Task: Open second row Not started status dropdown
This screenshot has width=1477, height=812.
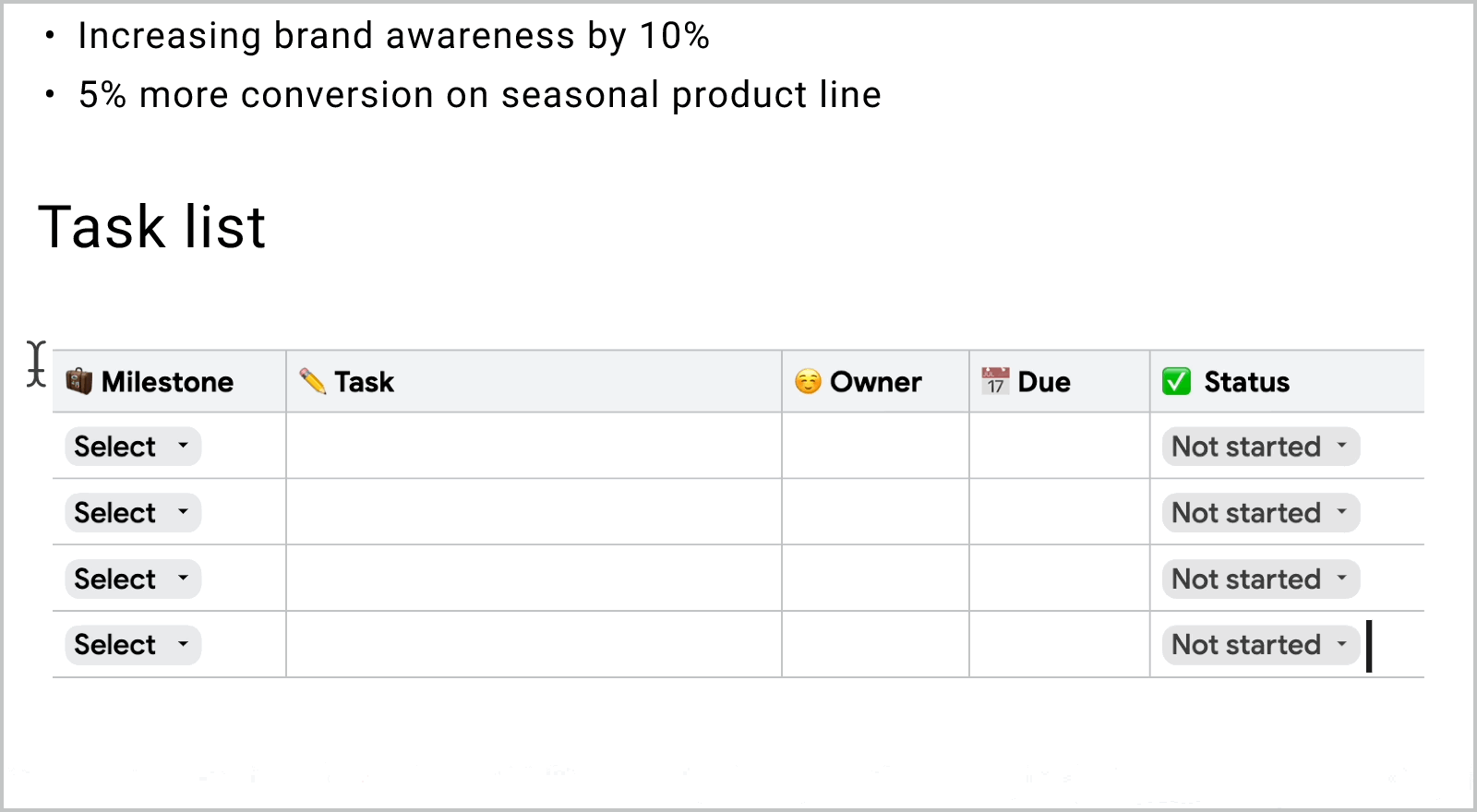Action: click(x=1261, y=513)
